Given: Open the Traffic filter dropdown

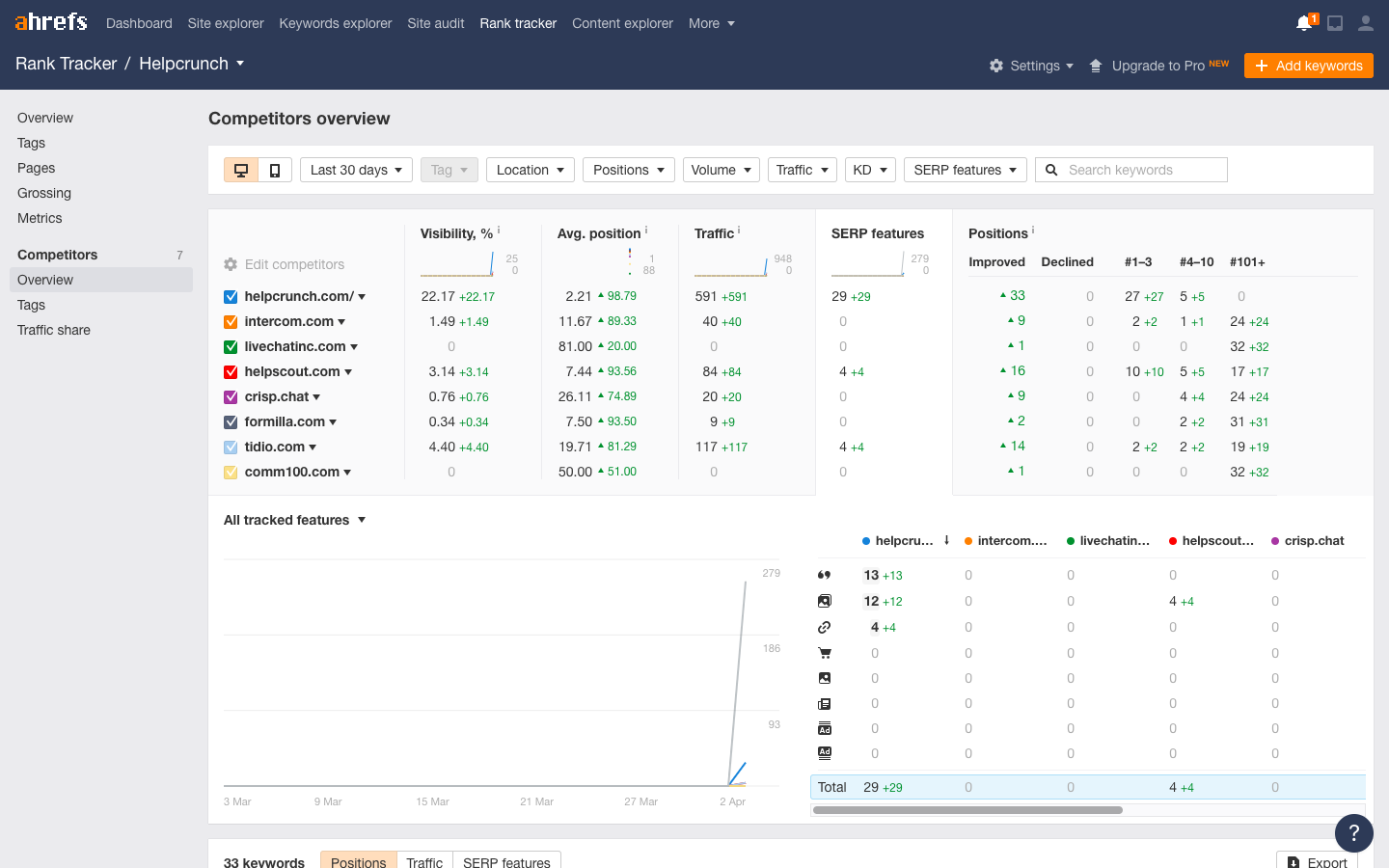Looking at the screenshot, I should click(x=803, y=170).
